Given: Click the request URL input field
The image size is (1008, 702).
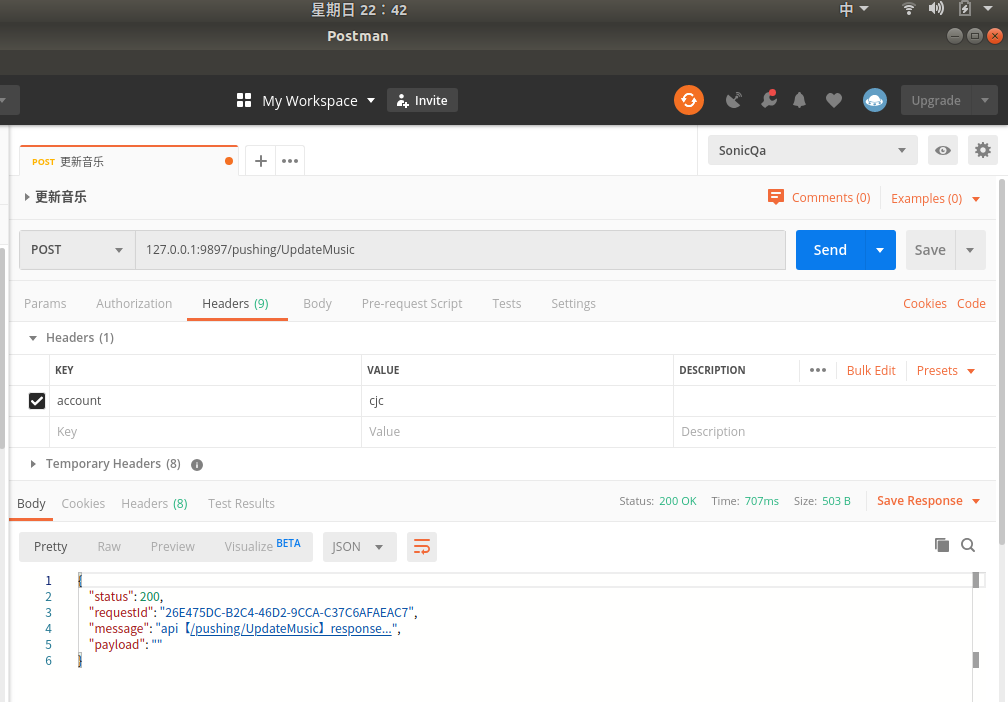Looking at the screenshot, I should tap(460, 250).
